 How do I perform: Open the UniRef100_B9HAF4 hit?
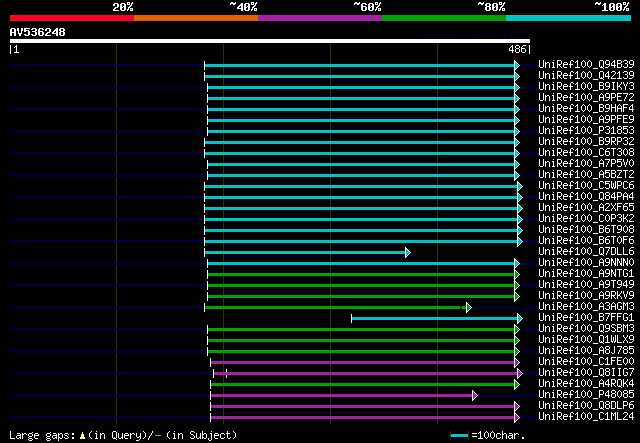tap(586, 108)
